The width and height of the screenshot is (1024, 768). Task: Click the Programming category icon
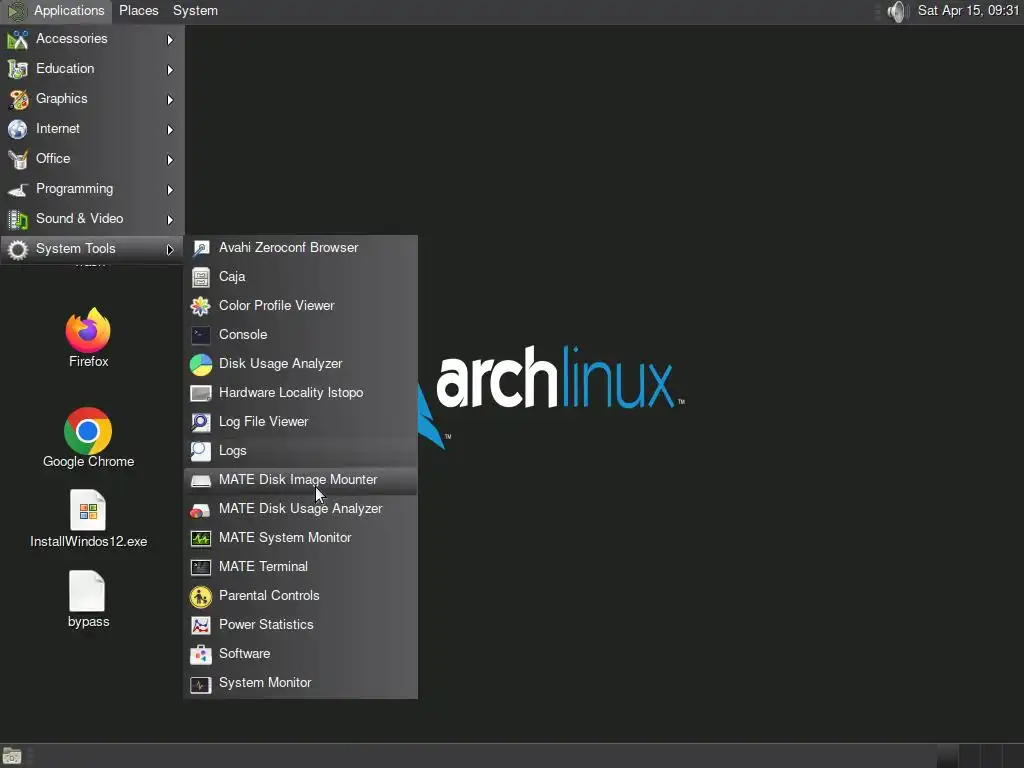[x=18, y=189]
